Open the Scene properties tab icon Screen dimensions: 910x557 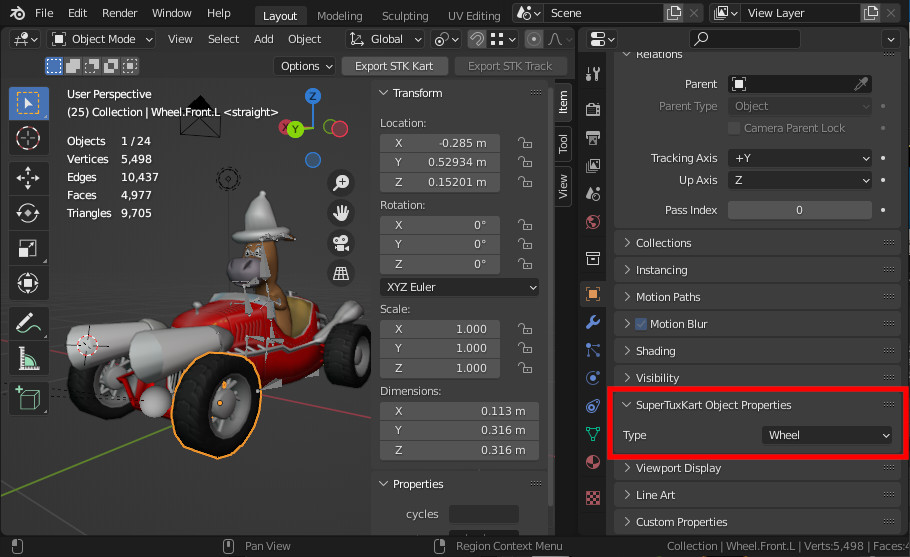[x=593, y=193]
